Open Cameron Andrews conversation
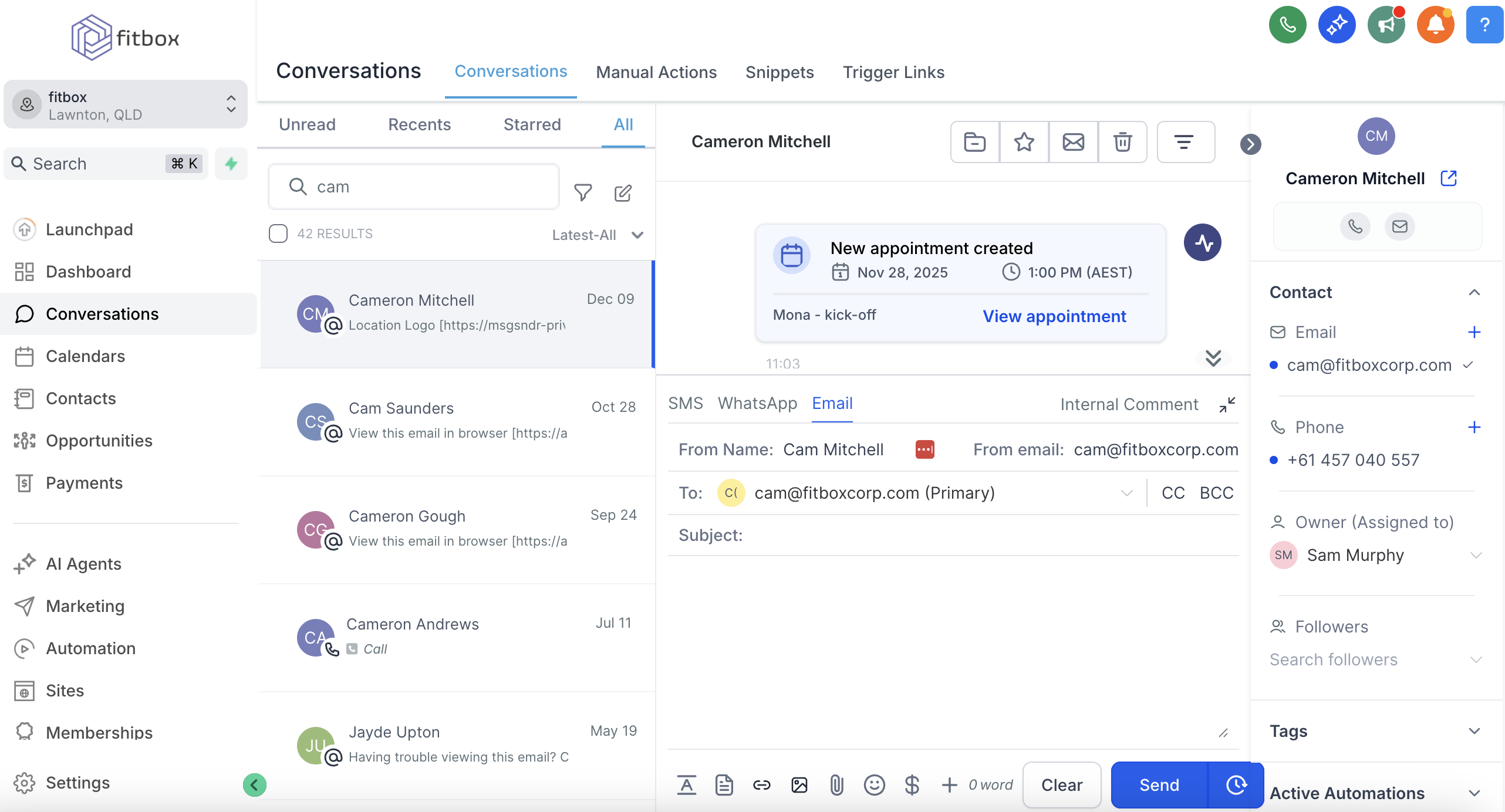Image resolution: width=1505 pixels, height=812 pixels. [457, 637]
